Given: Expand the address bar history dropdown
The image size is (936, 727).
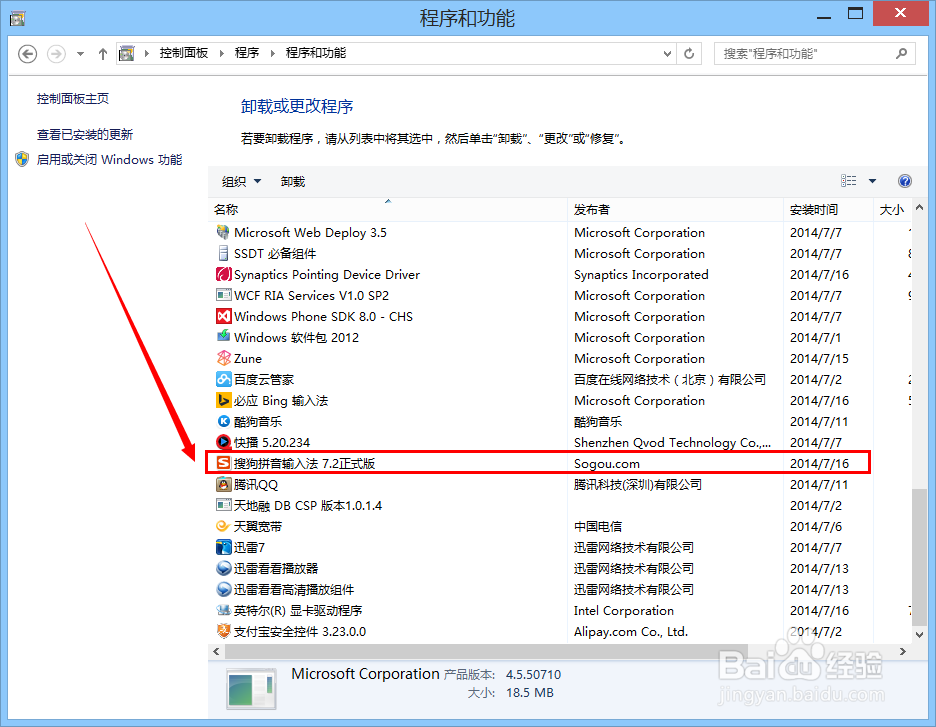Looking at the screenshot, I should pos(667,54).
